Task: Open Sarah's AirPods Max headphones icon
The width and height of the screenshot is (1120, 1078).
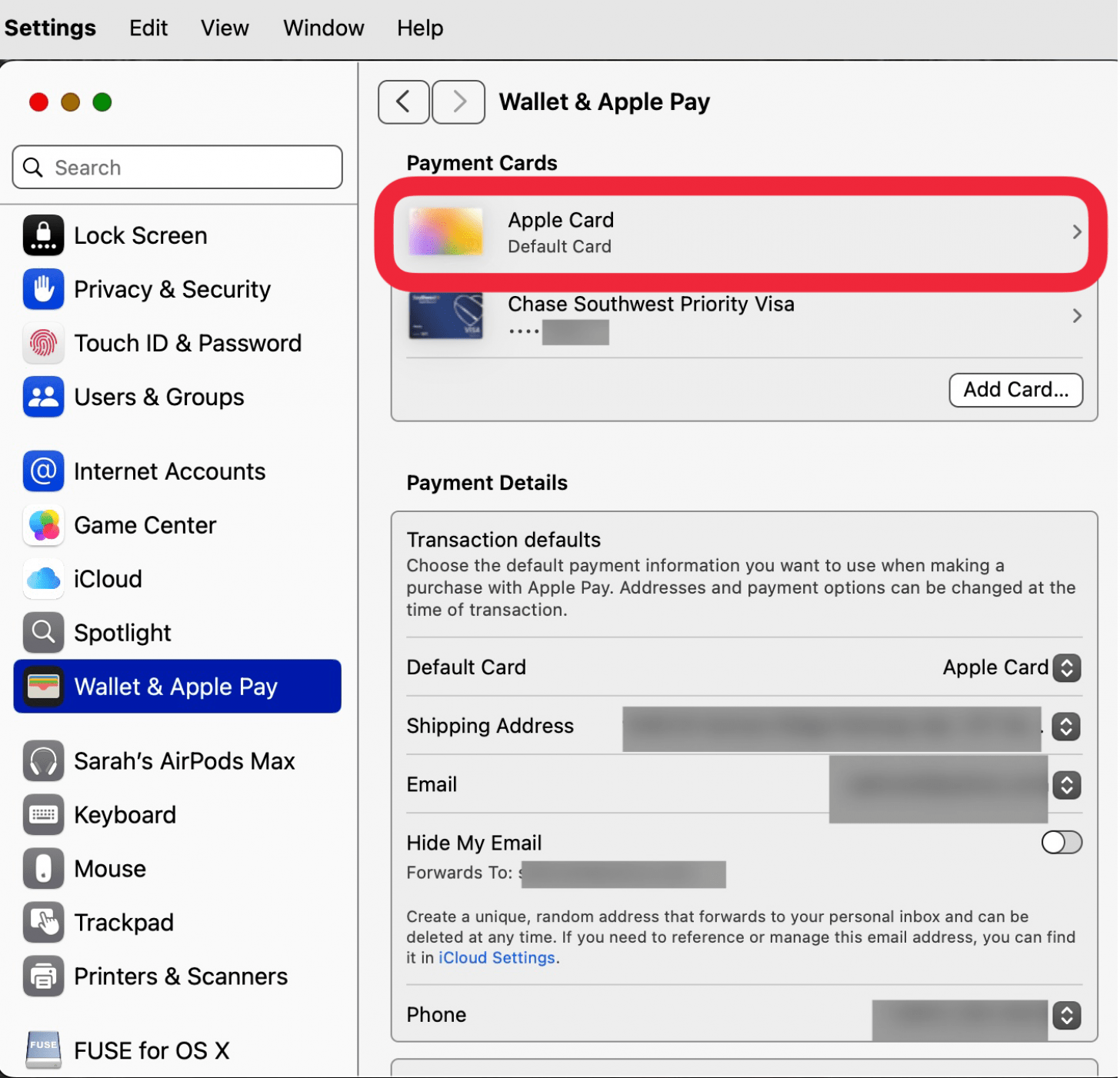Action: [43, 761]
